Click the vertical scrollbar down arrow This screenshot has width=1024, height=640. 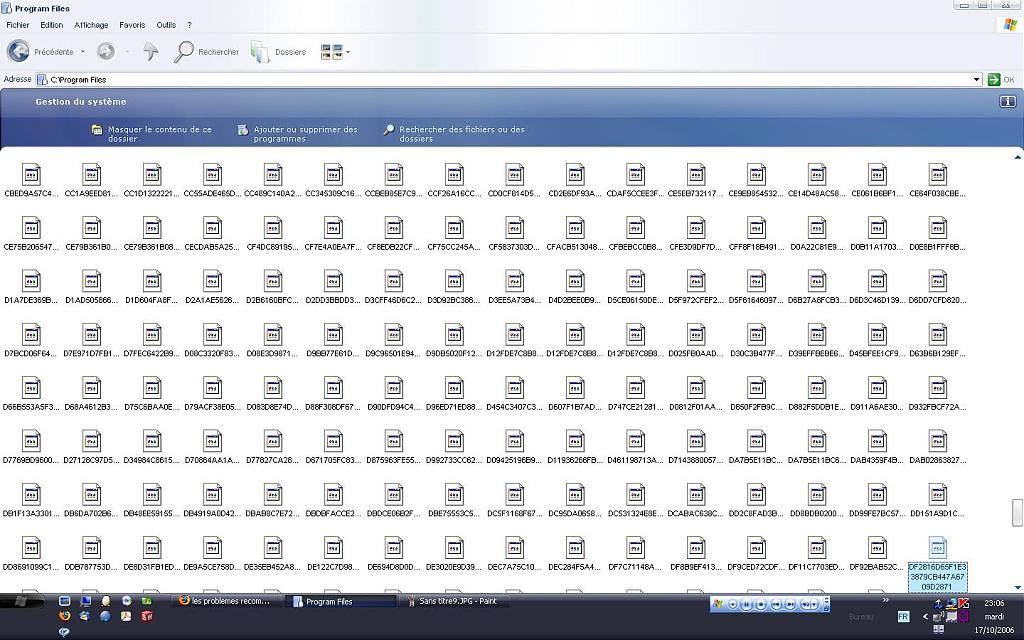coord(1017,588)
